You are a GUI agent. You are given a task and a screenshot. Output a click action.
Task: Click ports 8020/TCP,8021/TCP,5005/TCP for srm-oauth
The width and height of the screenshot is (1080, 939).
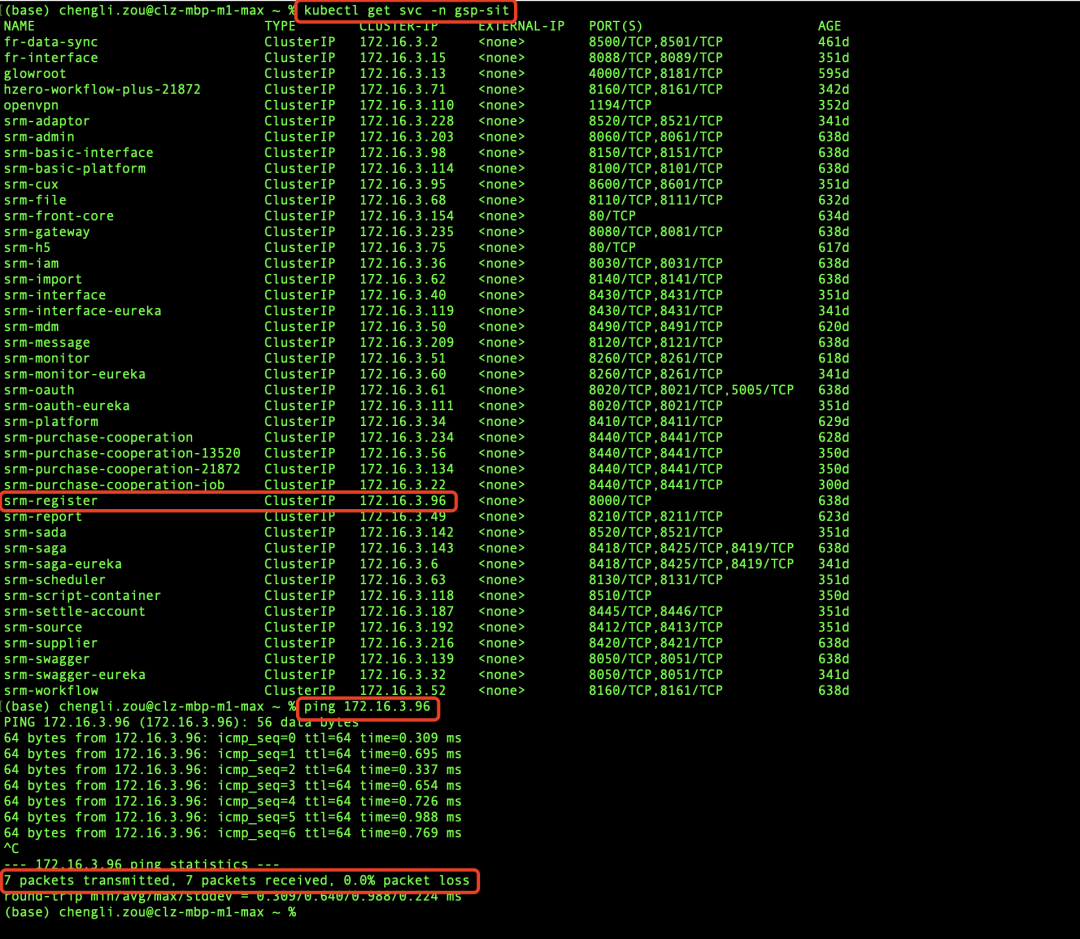691,391
